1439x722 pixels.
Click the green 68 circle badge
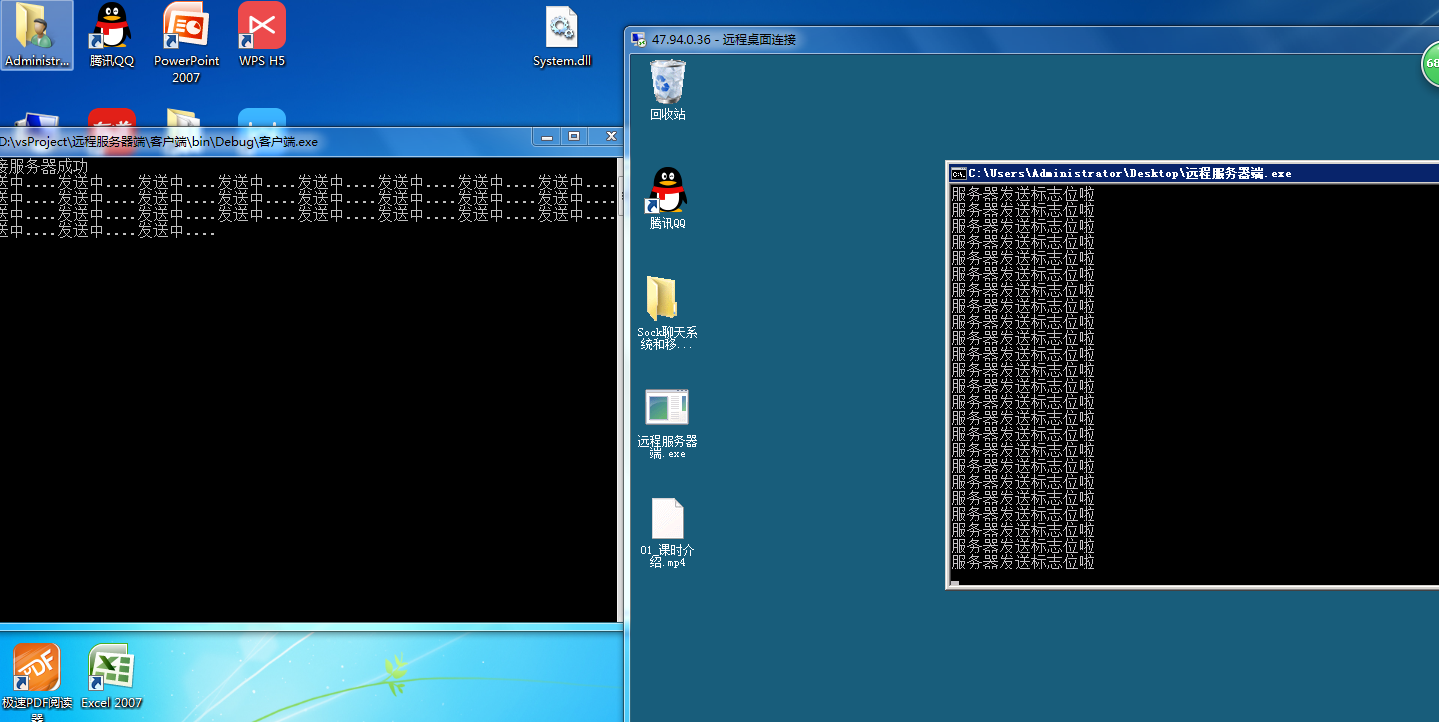tap(1430, 64)
